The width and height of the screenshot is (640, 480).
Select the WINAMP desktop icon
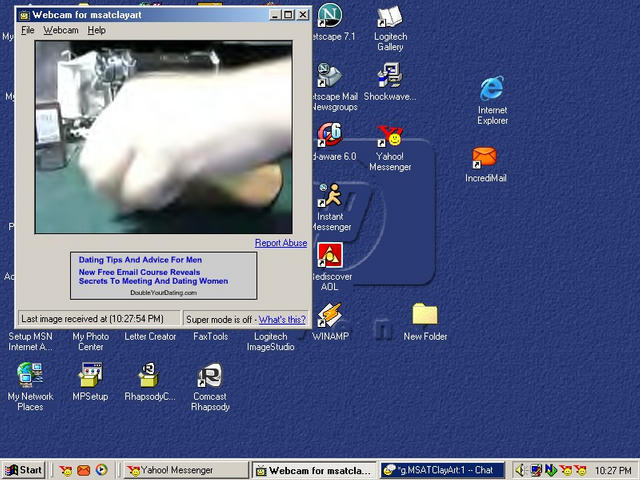pyautogui.click(x=330, y=315)
